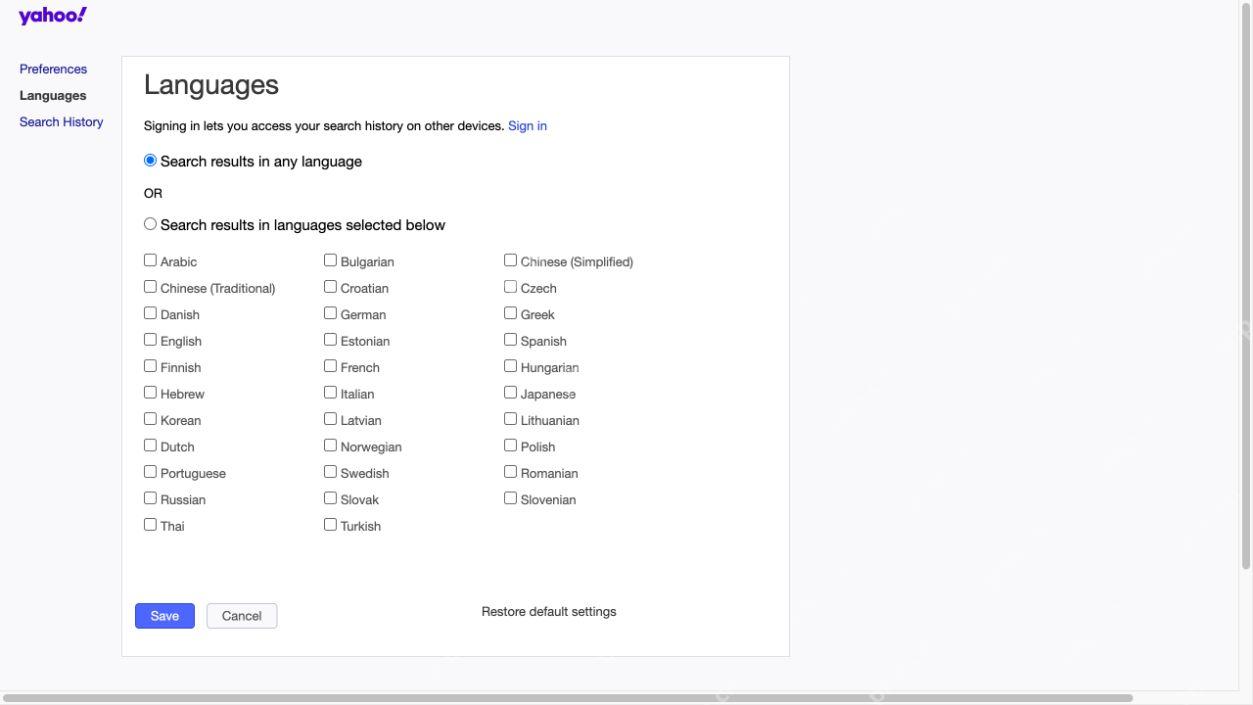Check the Hebrew option
1253x705 pixels.
click(151, 393)
